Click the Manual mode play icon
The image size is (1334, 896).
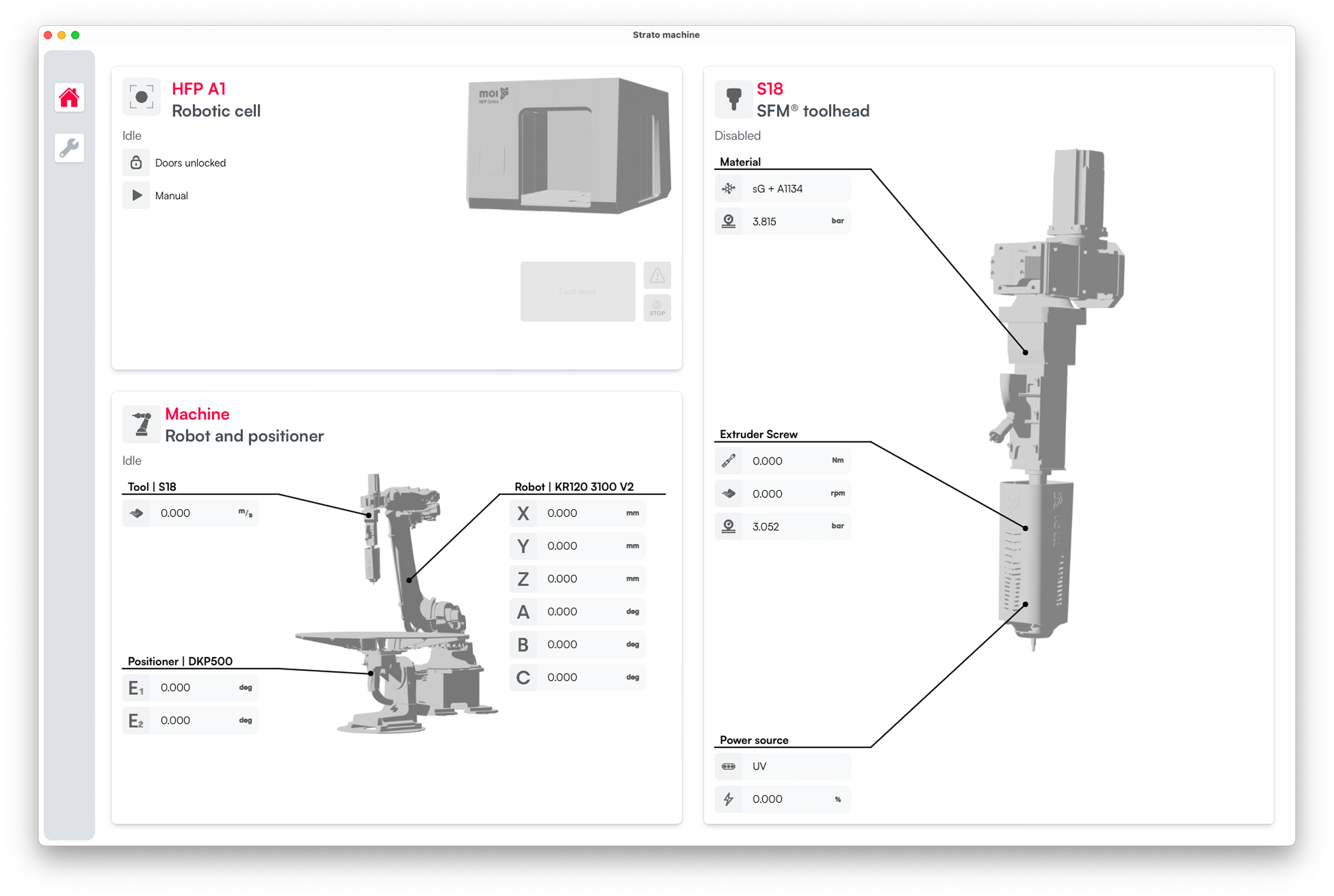tap(136, 195)
